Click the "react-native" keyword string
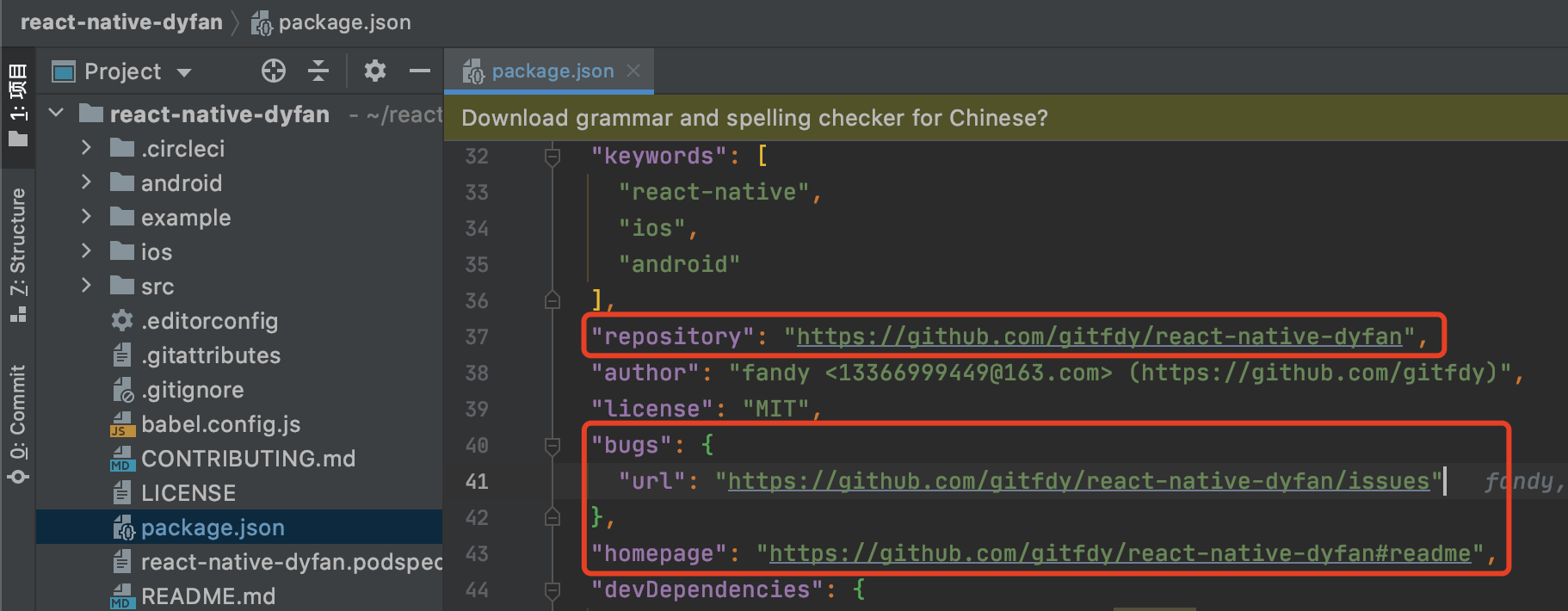The image size is (1568, 611). (713, 192)
